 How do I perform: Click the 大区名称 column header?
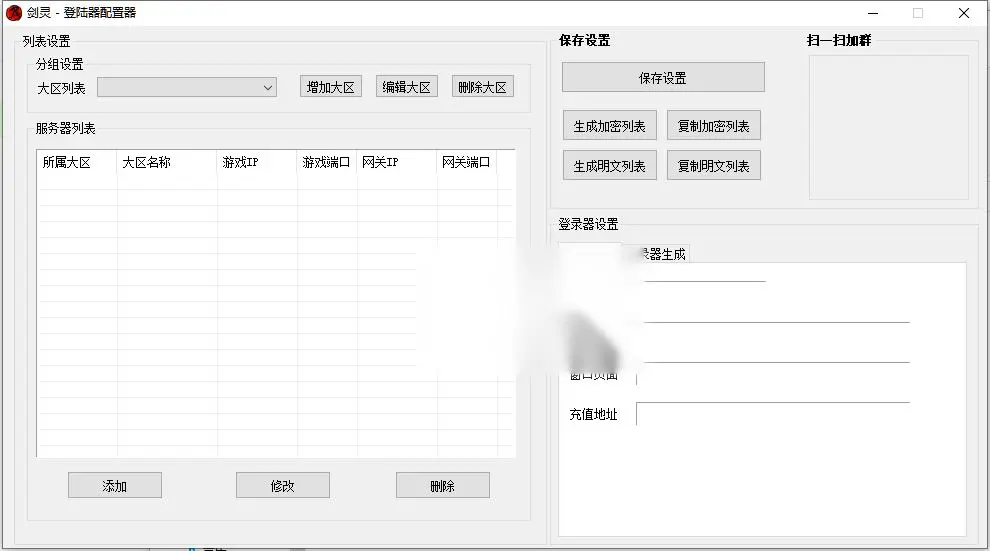click(167, 162)
